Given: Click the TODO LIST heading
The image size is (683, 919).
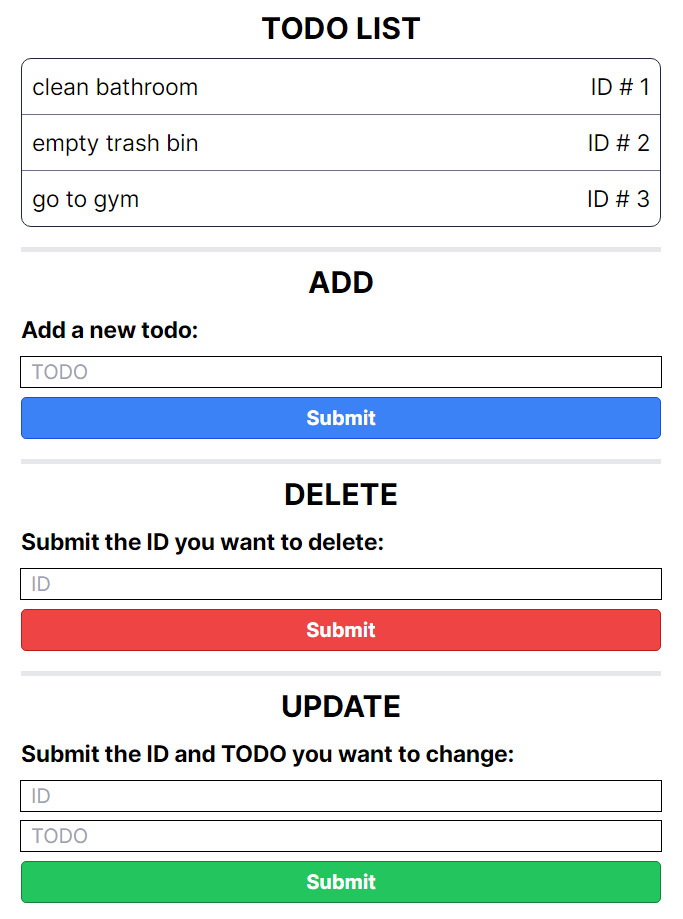Looking at the screenshot, I should coord(341,28).
